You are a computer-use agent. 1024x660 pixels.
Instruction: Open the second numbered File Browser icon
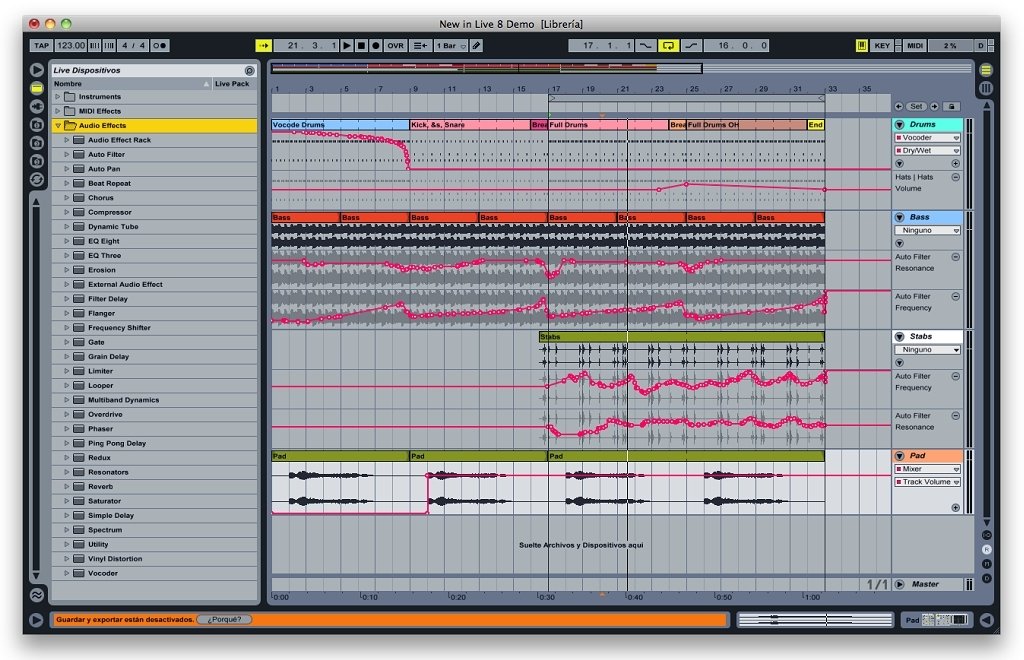[x=37, y=142]
